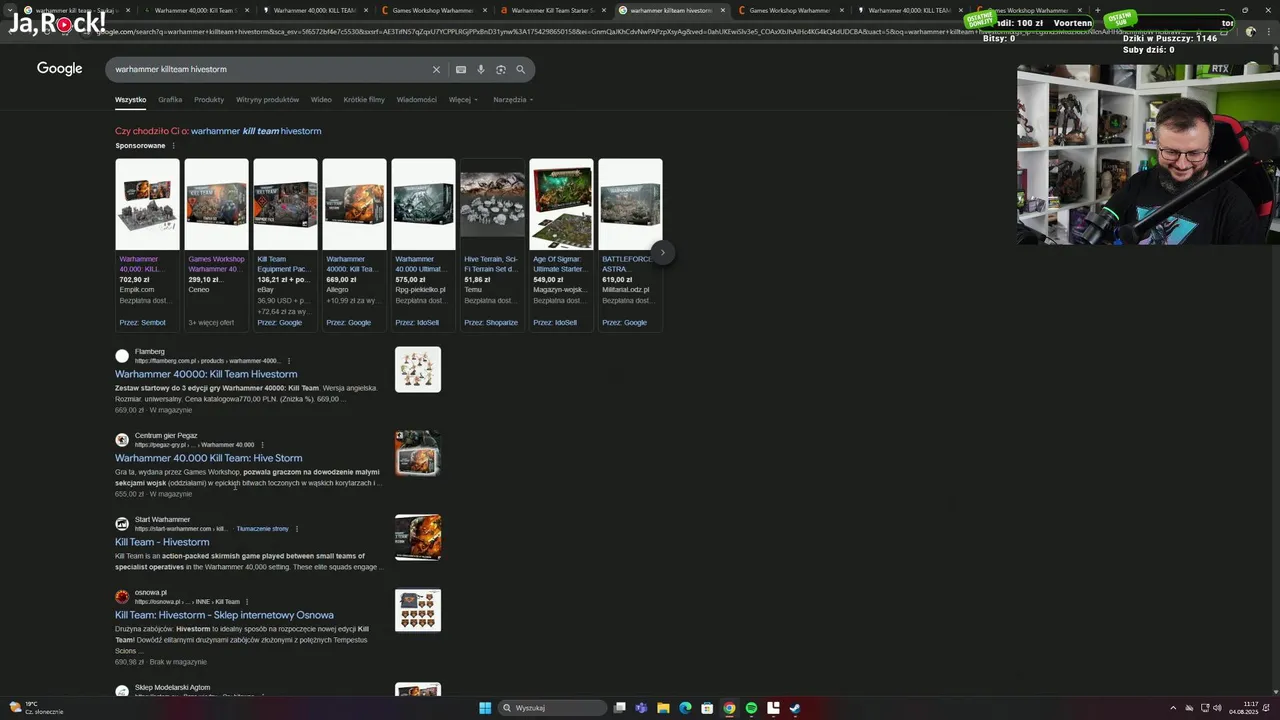The width and height of the screenshot is (1280, 720).
Task: Expand the Więcej dropdown
Action: 463,100
